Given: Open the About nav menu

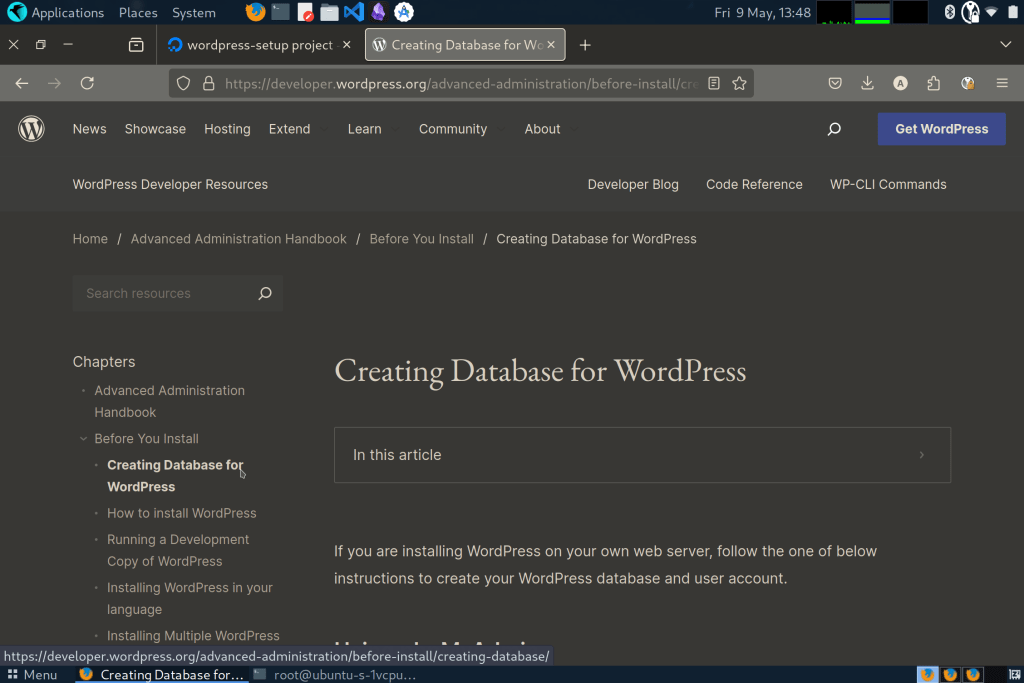Looking at the screenshot, I should click(x=542, y=129).
